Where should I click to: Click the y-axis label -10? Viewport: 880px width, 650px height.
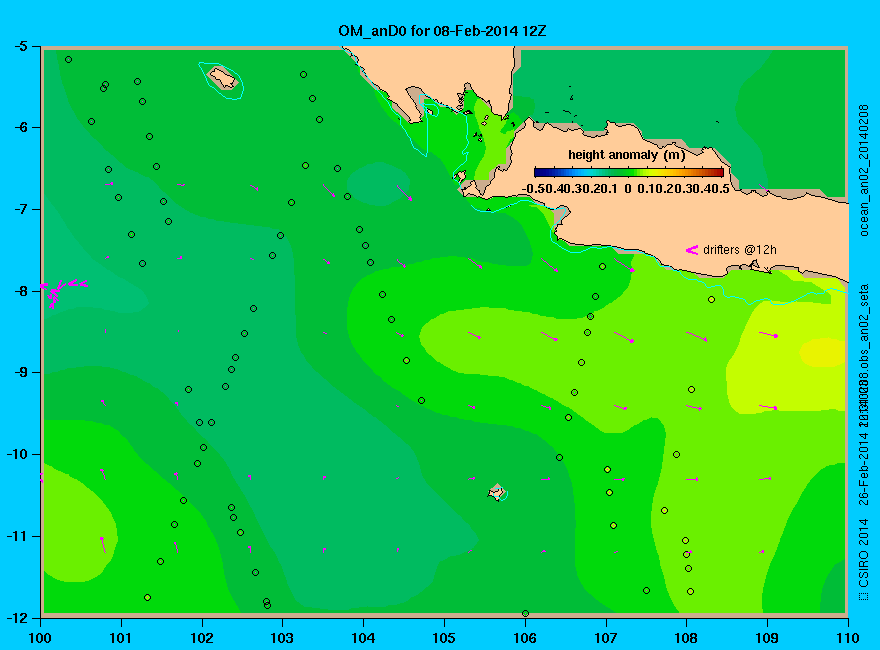tap(16, 454)
